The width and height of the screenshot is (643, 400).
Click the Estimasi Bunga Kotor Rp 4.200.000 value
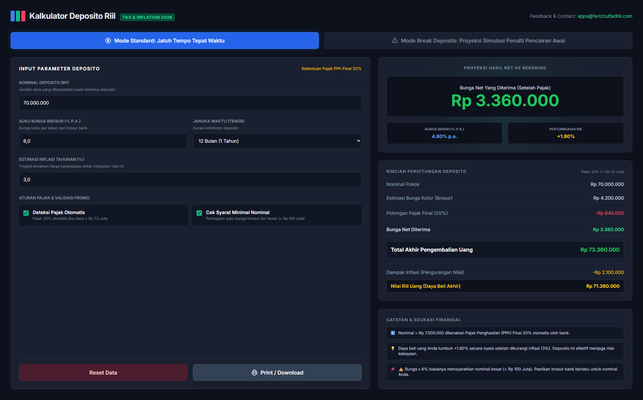[609, 198]
